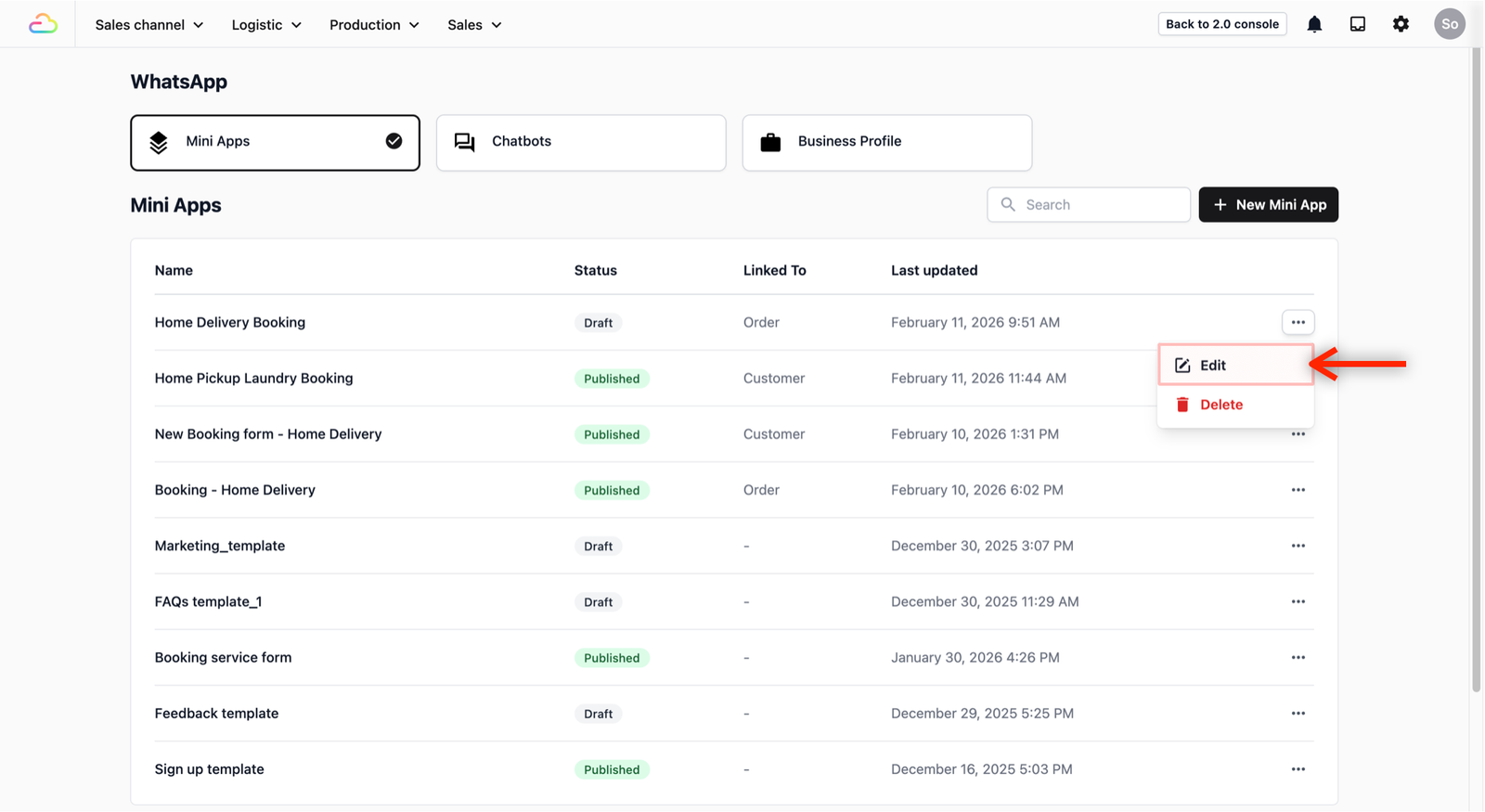This screenshot has height=812, width=1485.
Task: Open Sign up template name
Action: [x=209, y=768]
